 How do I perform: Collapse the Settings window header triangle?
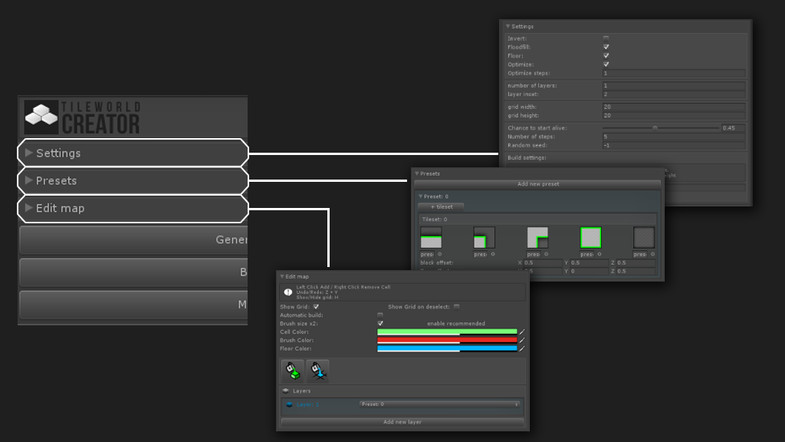tap(508, 26)
